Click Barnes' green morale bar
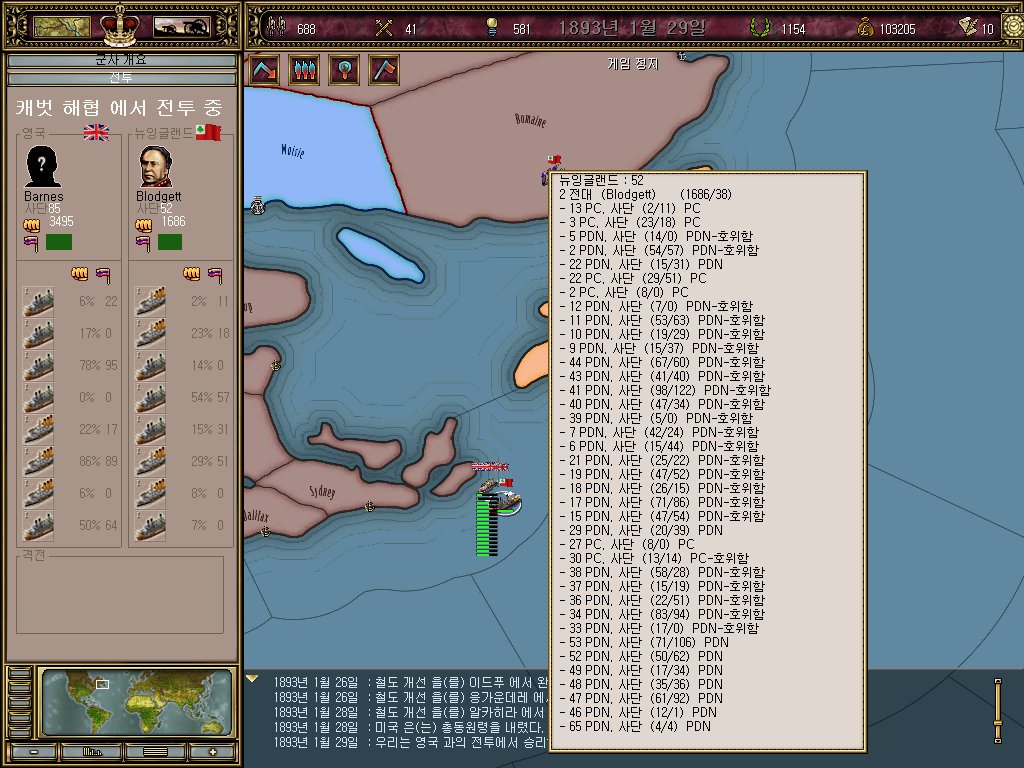The width and height of the screenshot is (1024, 768). click(59, 242)
